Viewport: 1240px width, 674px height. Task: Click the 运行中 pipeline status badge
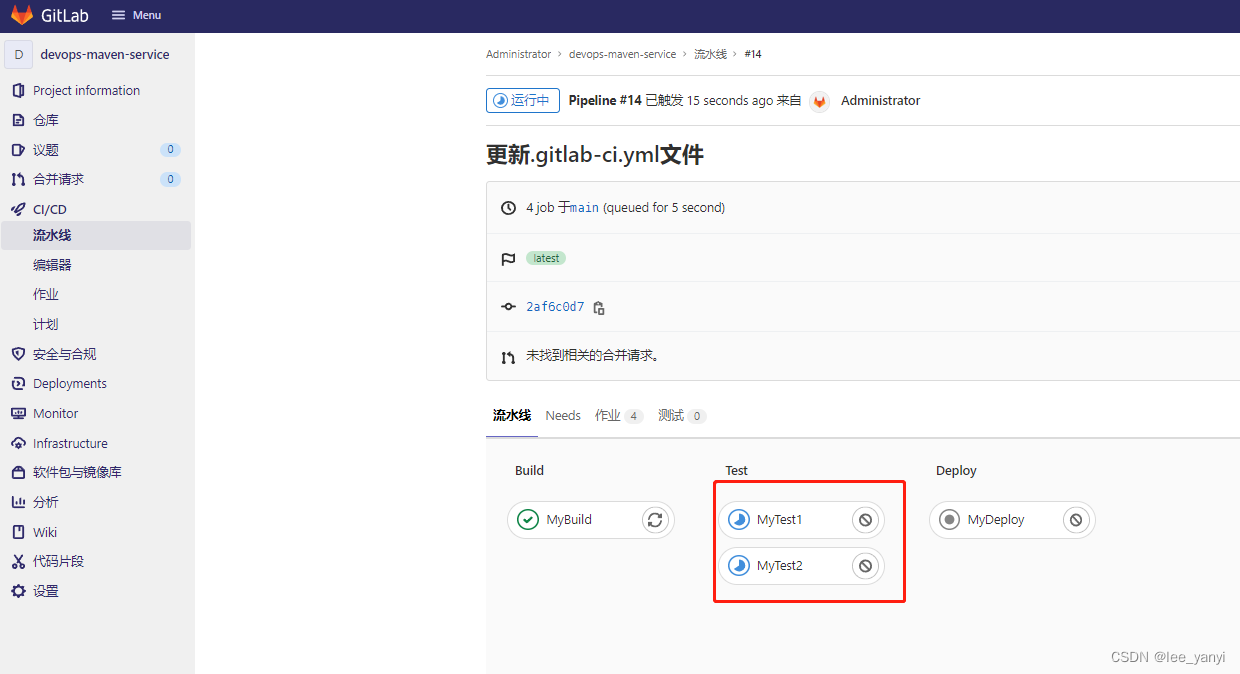[x=522, y=100]
